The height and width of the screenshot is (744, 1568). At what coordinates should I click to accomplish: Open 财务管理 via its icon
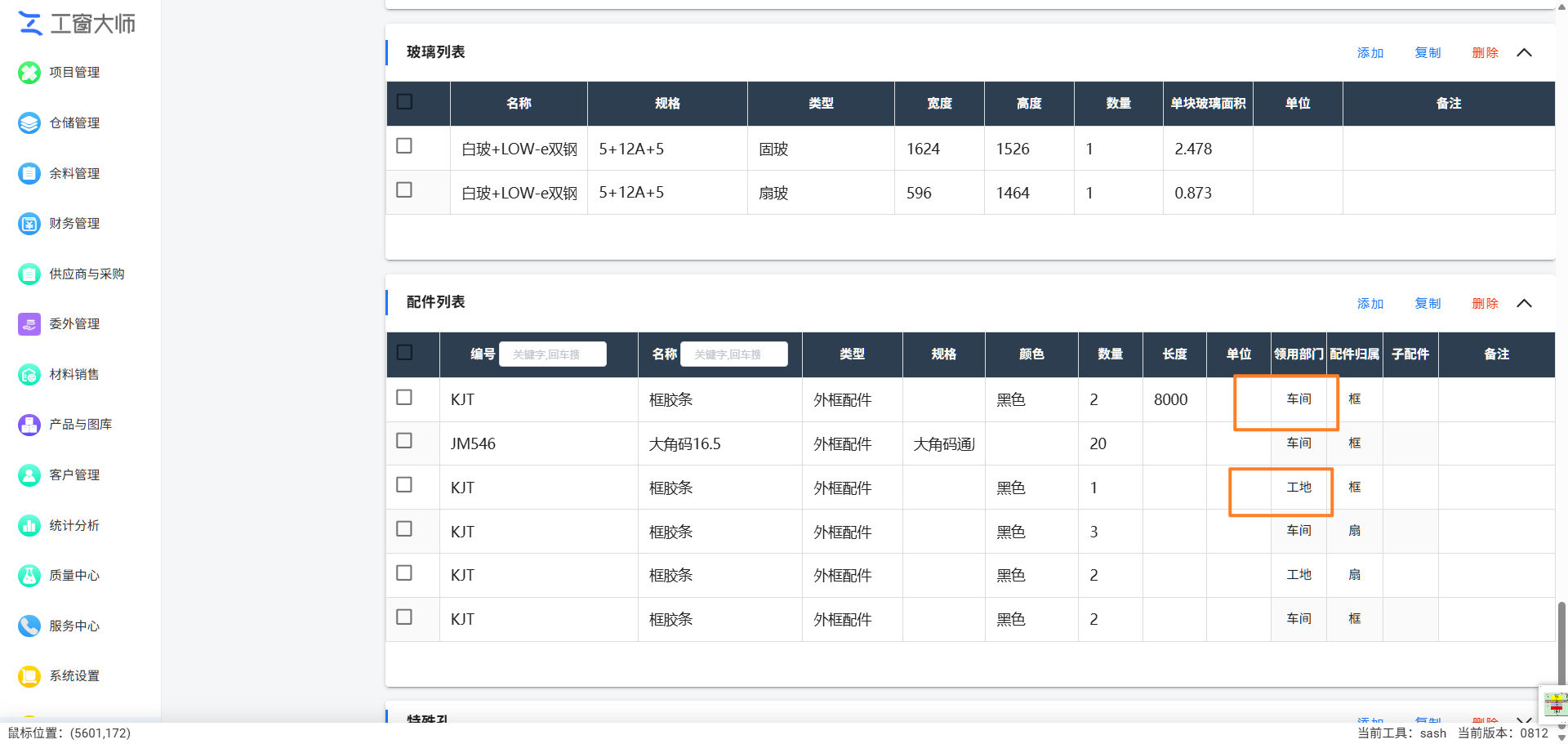29,224
